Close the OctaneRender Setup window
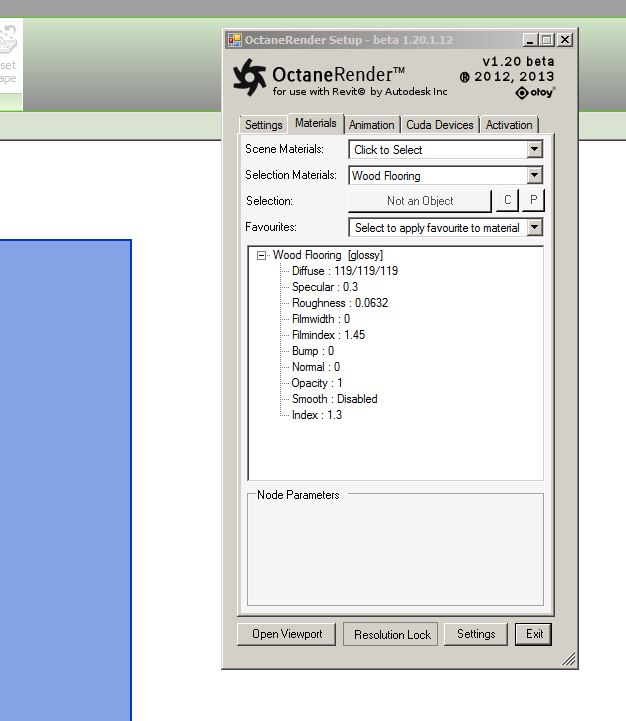This screenshot has width=626, height=721. [x=565, y=40]
